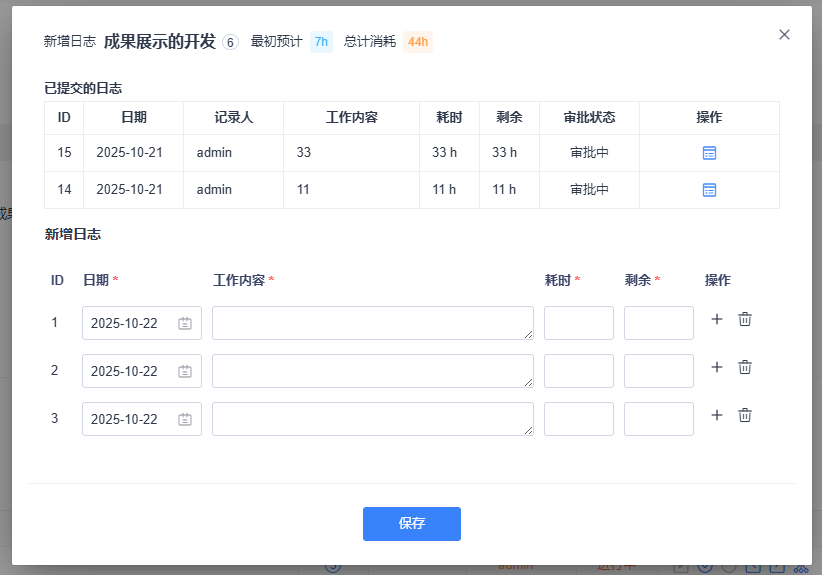Click the 审批状态 column header
Image resolution: width=822 pixels, height=575 pixels.
coord(589,117)
